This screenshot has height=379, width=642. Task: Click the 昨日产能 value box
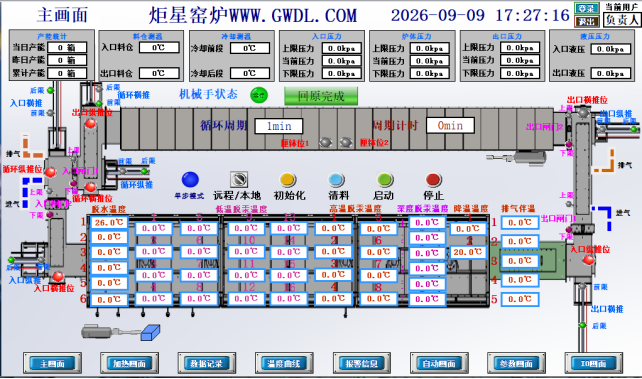(67, 60)
